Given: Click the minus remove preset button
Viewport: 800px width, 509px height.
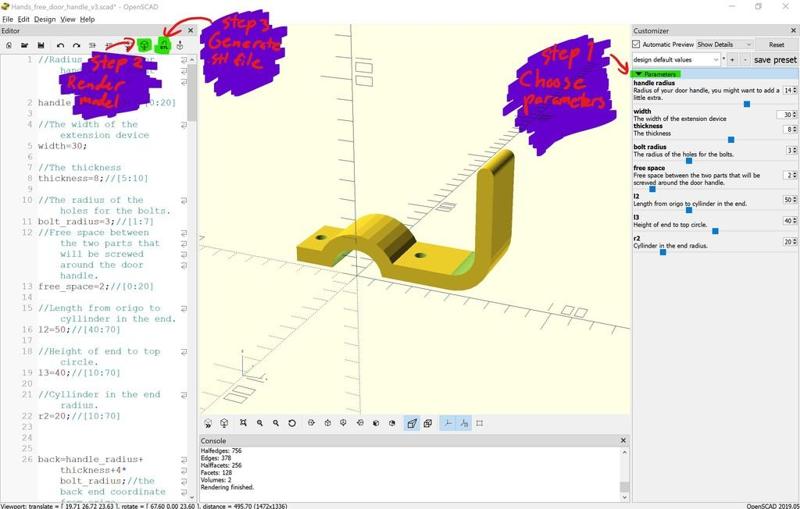Looking at the screenshot, I should pos(745,60).
